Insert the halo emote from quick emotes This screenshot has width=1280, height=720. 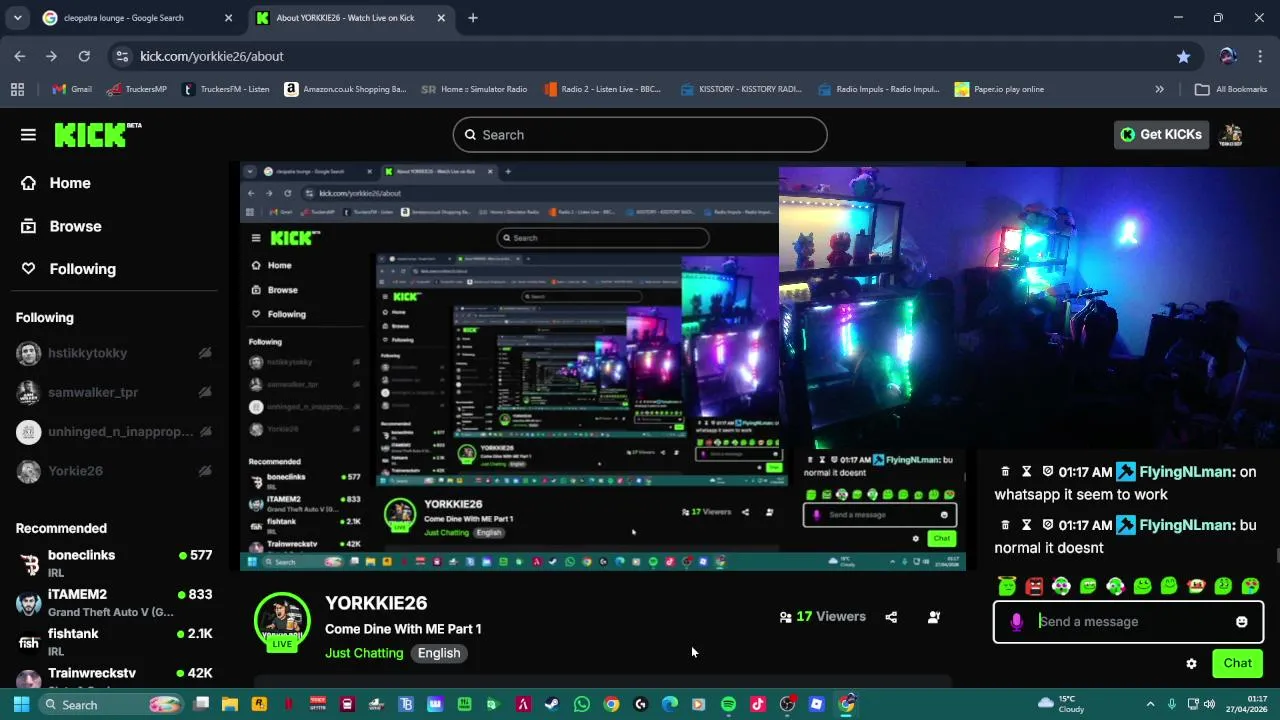1007,586
